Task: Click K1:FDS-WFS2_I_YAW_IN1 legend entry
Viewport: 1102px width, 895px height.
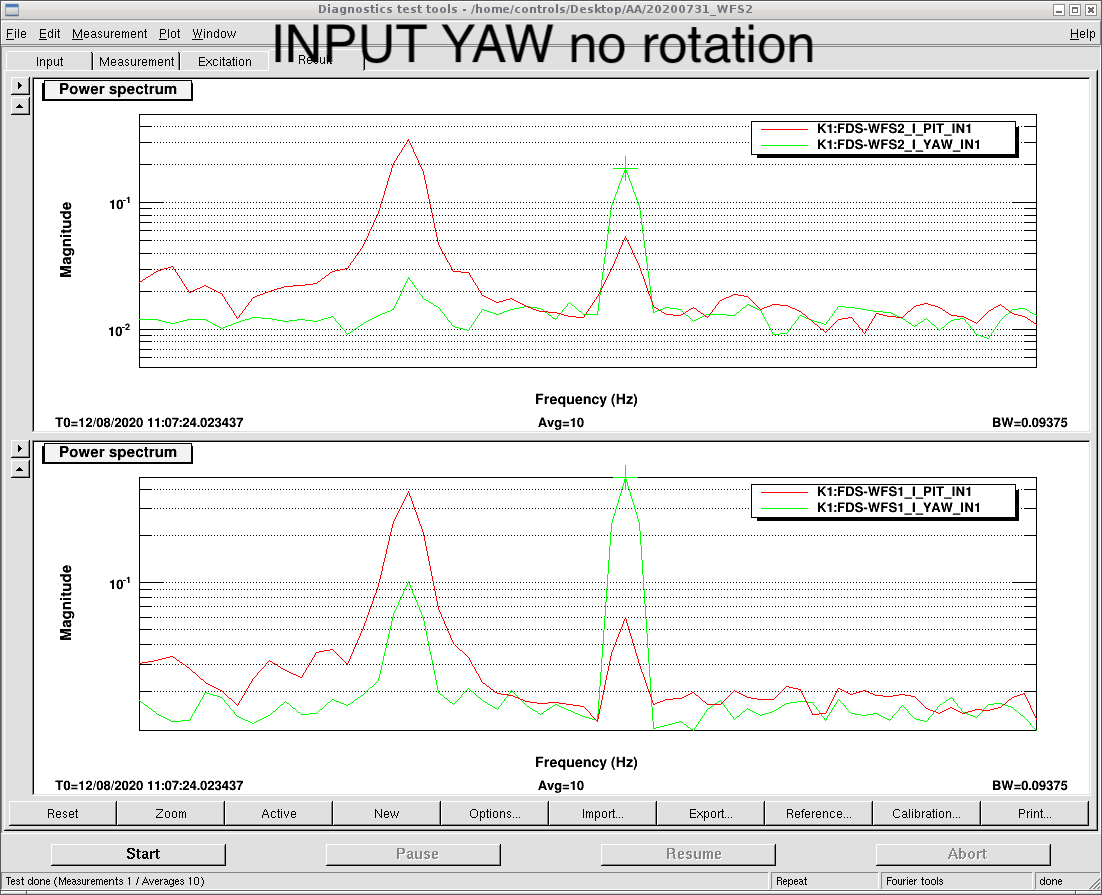Action: point(897,145)
